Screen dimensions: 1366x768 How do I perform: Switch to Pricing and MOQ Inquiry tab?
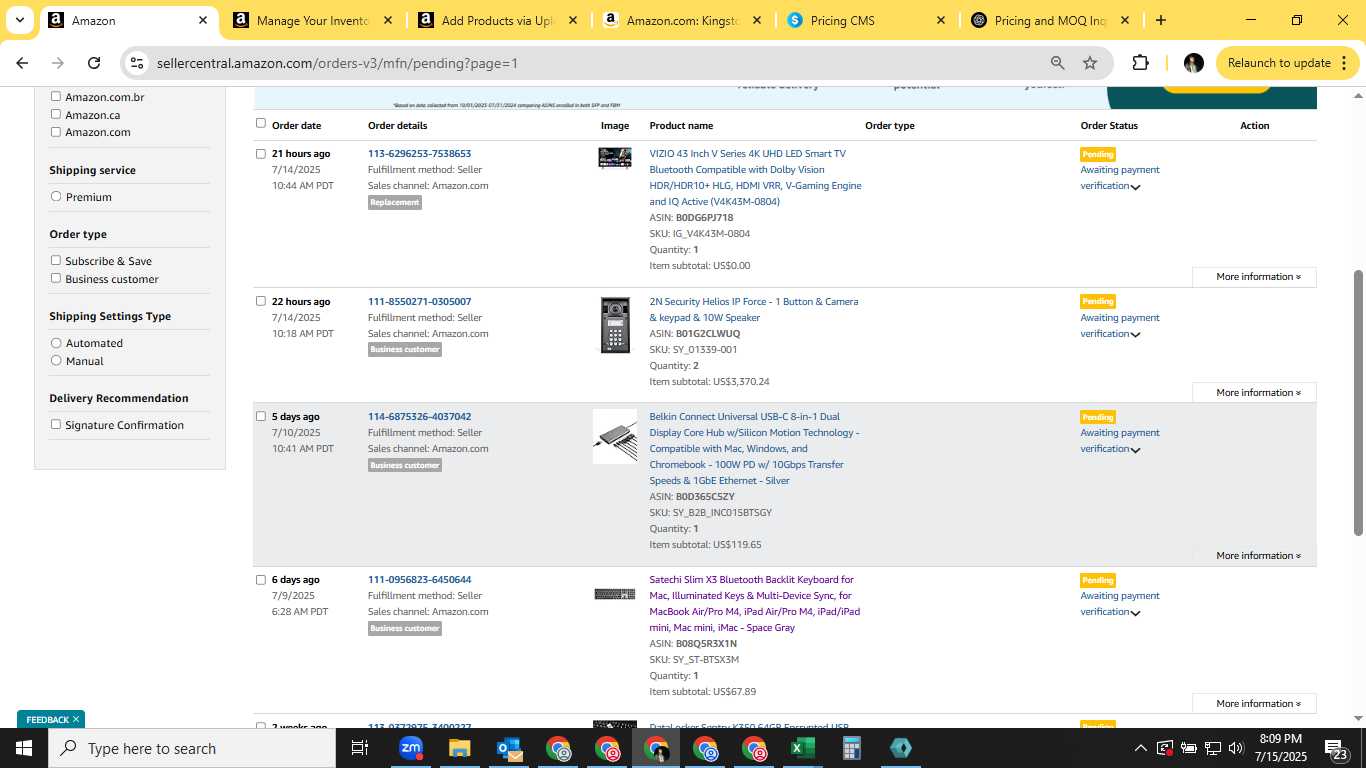click(1052, 20)
